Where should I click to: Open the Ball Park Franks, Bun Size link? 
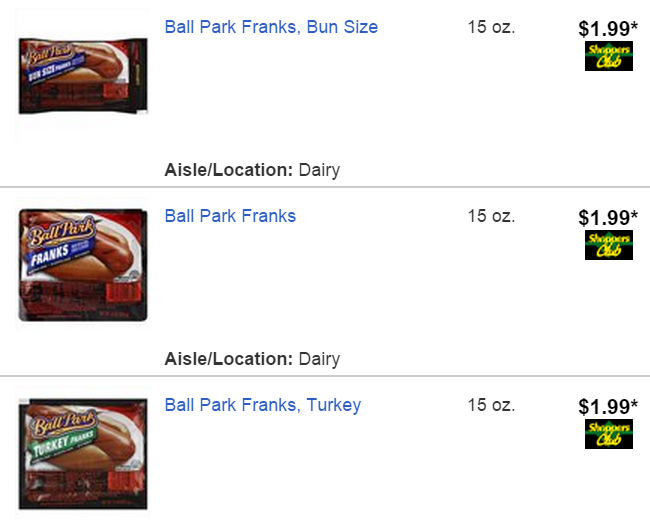tap(271, 27)
